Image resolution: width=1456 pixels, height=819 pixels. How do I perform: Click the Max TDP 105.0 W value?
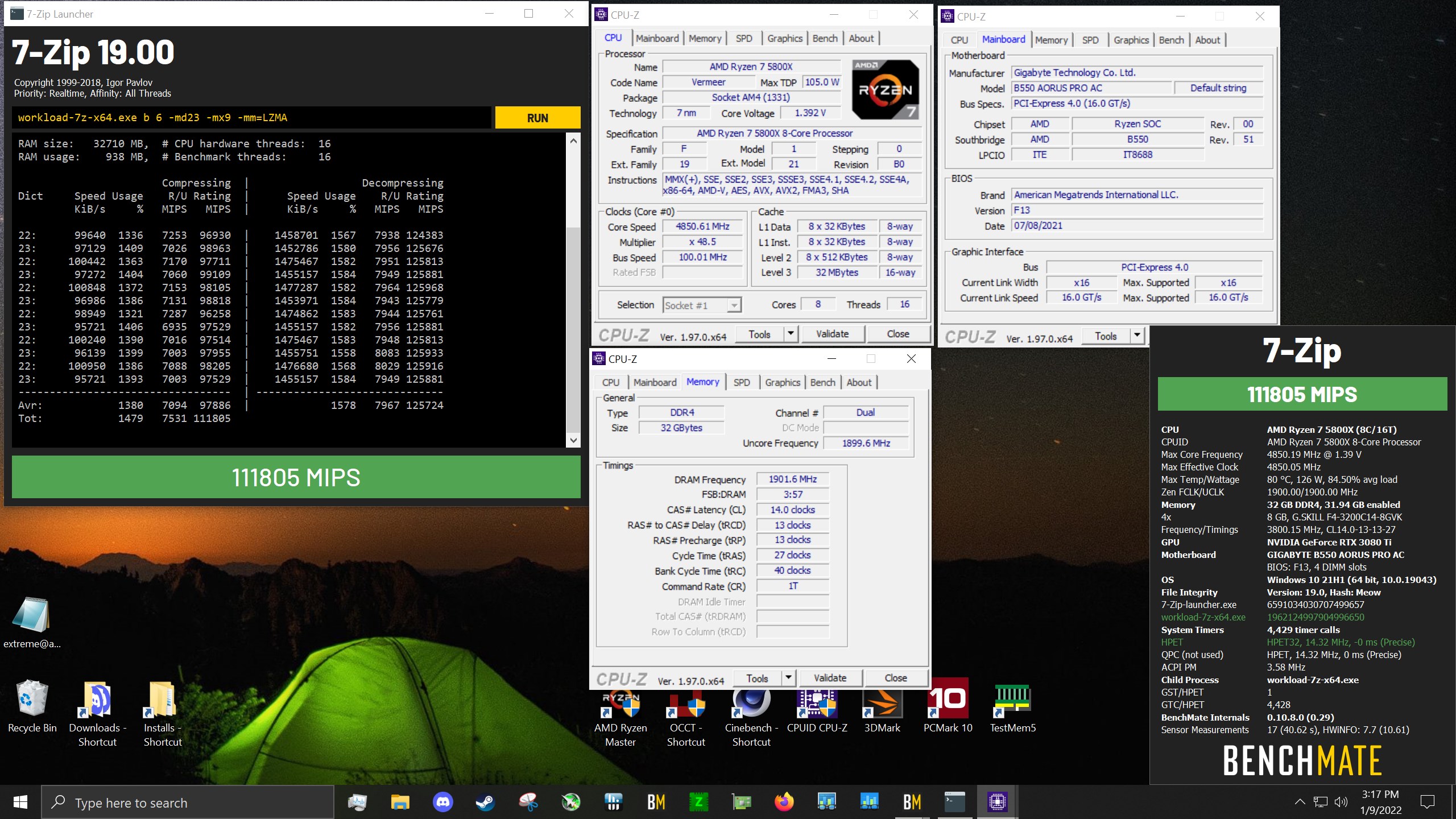click(822, 82)
